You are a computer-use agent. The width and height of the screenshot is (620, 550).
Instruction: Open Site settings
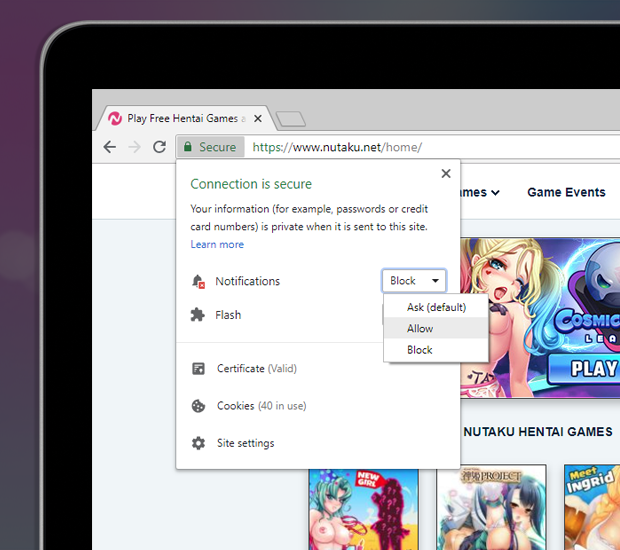tap(246, 443)
